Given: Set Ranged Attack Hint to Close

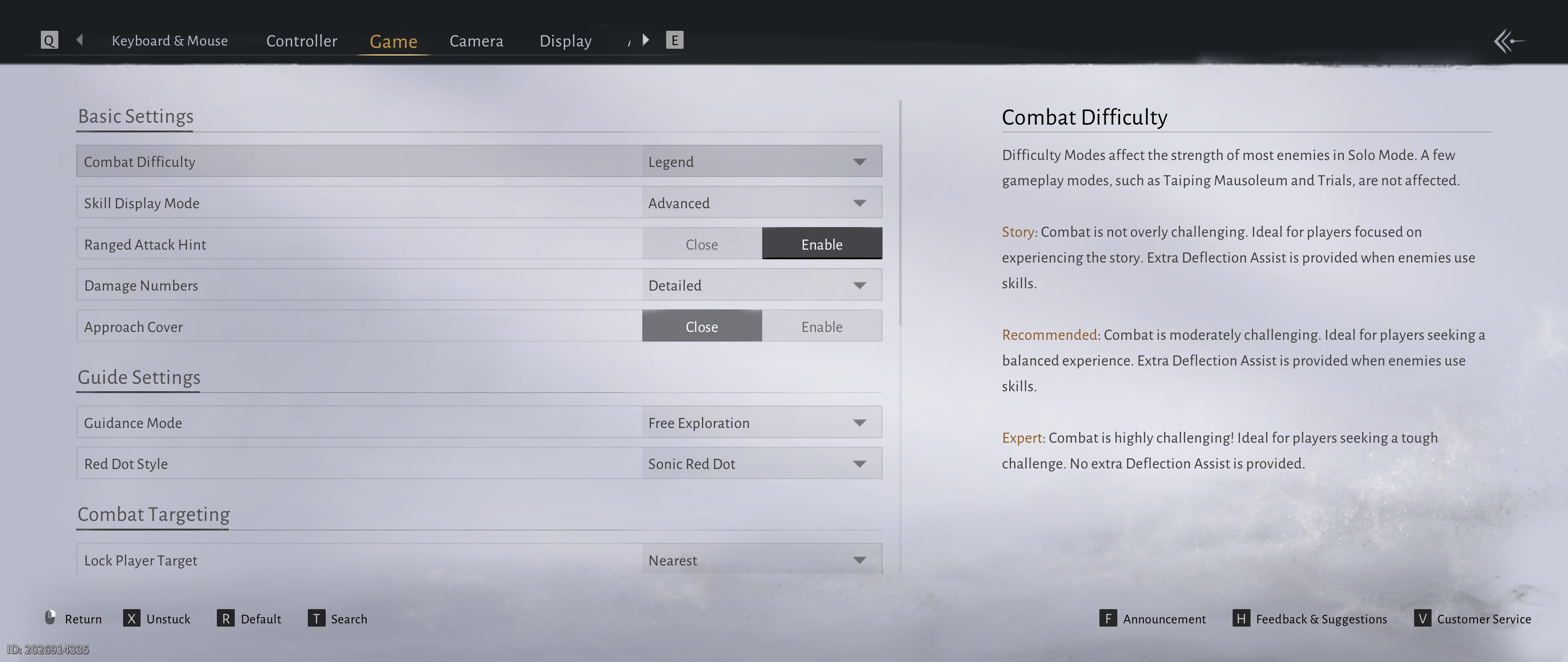Looking at the screenshot, I should pyautogui.click(x=701, y=244).
